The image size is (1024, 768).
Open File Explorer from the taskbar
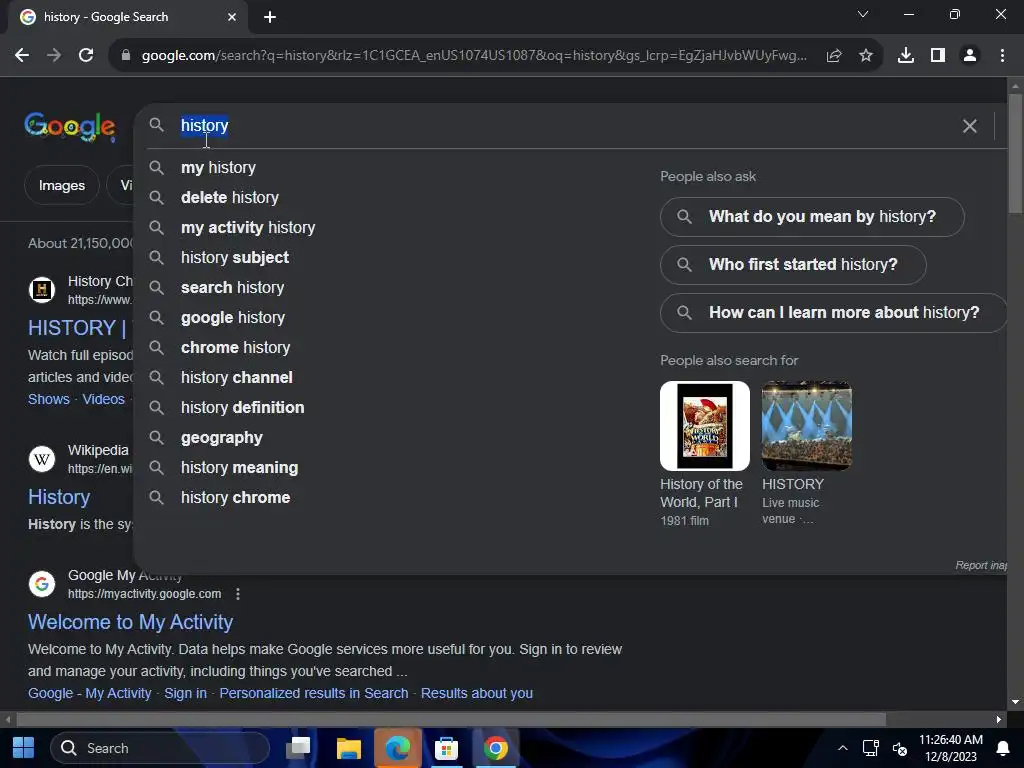pos(349,748)
